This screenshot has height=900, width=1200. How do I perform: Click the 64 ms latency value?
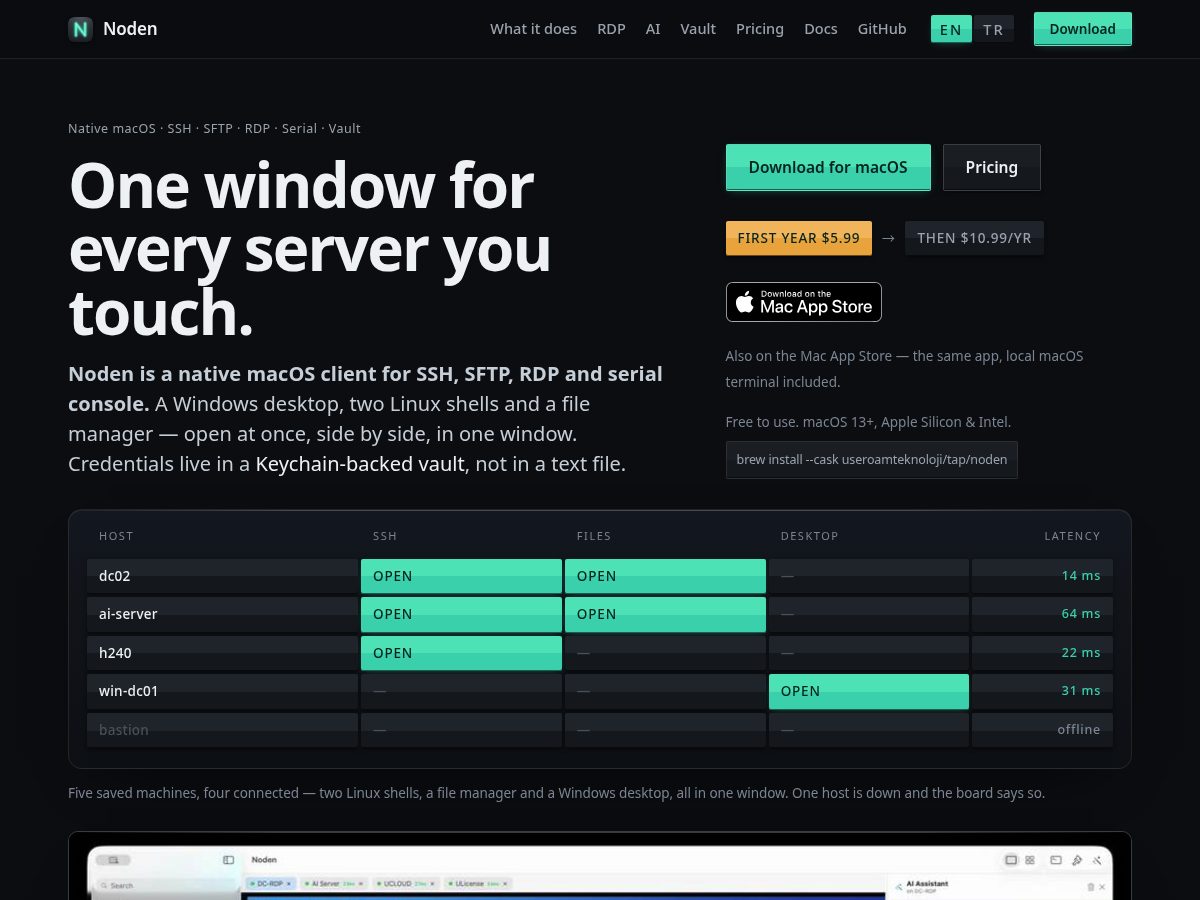(x=1081, y=614)
